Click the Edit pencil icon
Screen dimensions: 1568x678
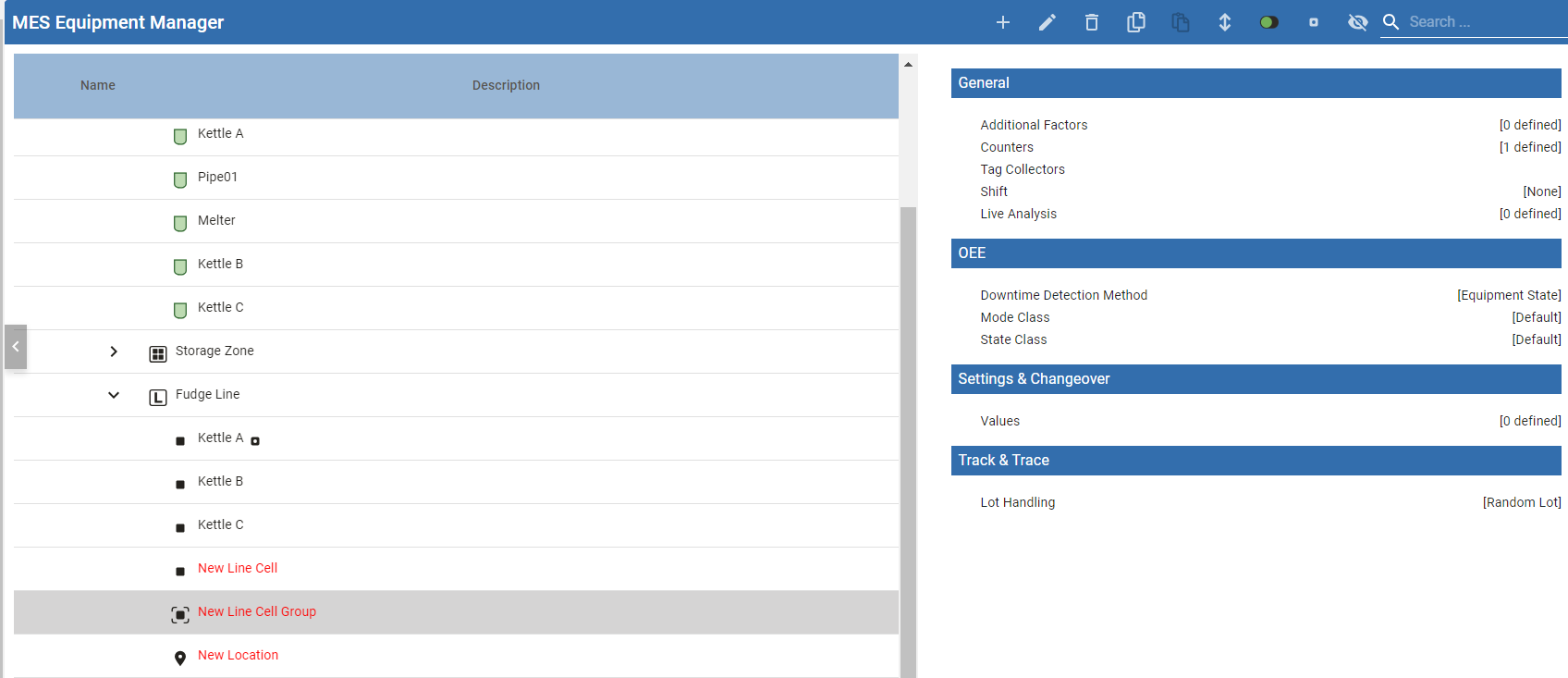(1047, 22)
